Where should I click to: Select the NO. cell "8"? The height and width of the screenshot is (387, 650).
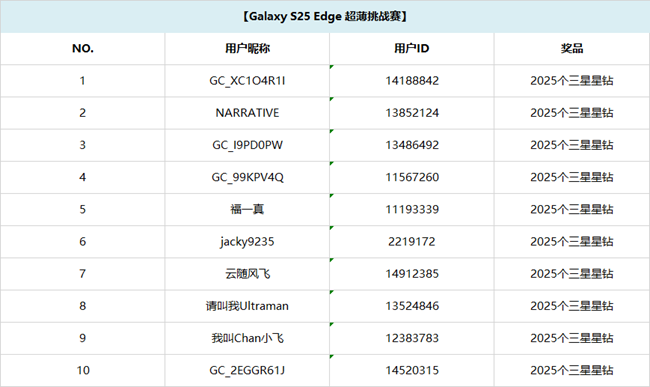[x=82, y=306]
